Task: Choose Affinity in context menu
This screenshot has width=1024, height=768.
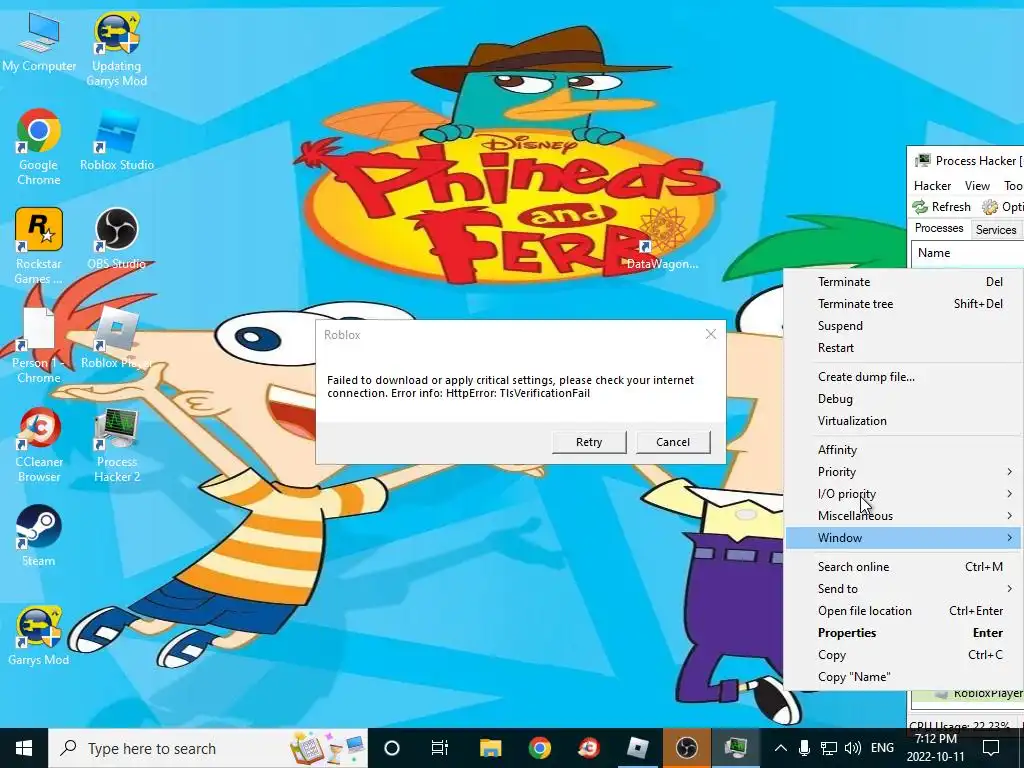Action: point(904,449)
